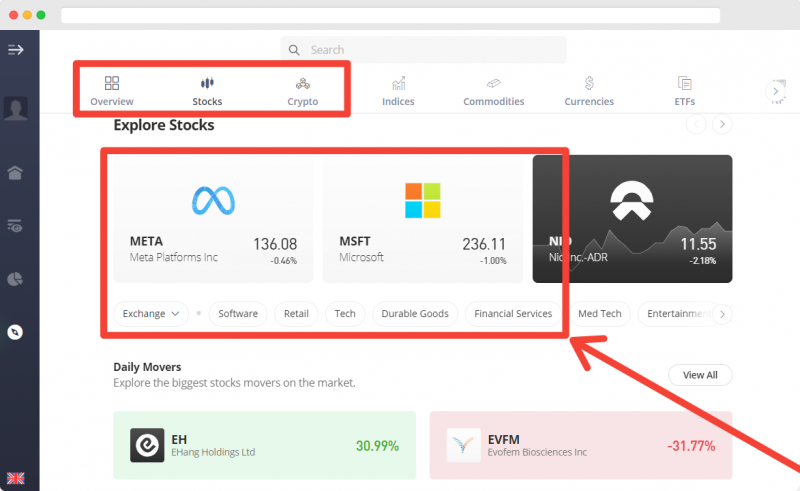The image size is (800, 491).
Task: Filter stocks by Durable Goods
Action: 415,313
